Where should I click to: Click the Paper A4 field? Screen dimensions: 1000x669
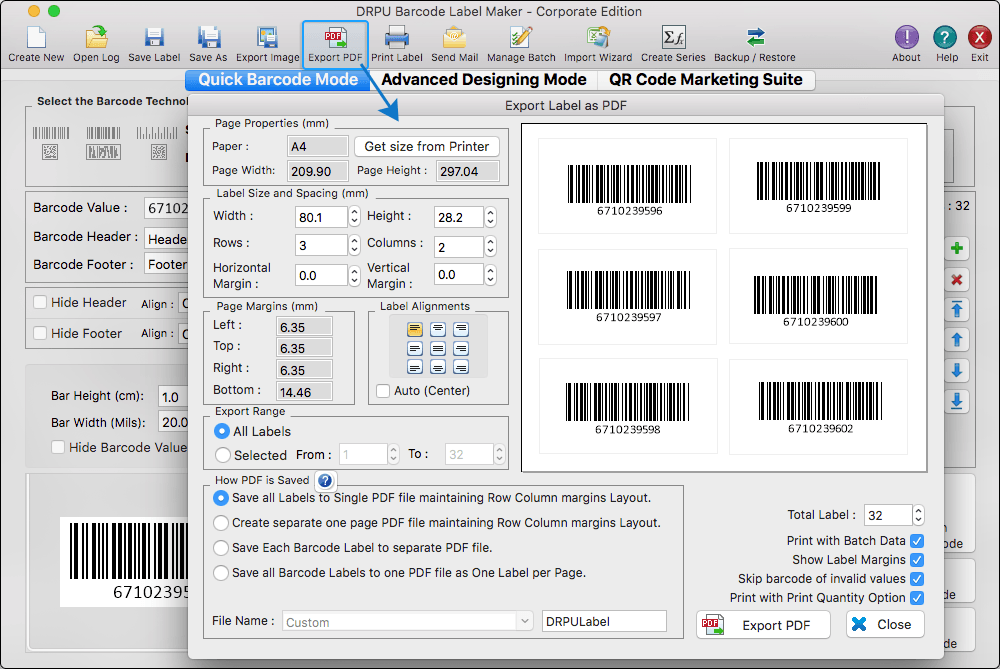pyautogui.click(x=318, y=147)
